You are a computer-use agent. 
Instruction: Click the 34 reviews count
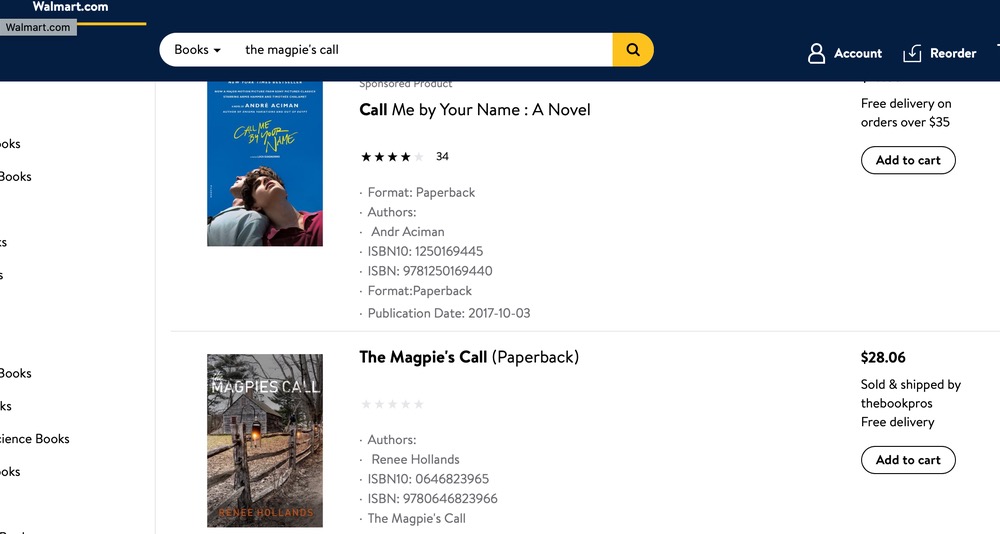(x=443, y=157)
